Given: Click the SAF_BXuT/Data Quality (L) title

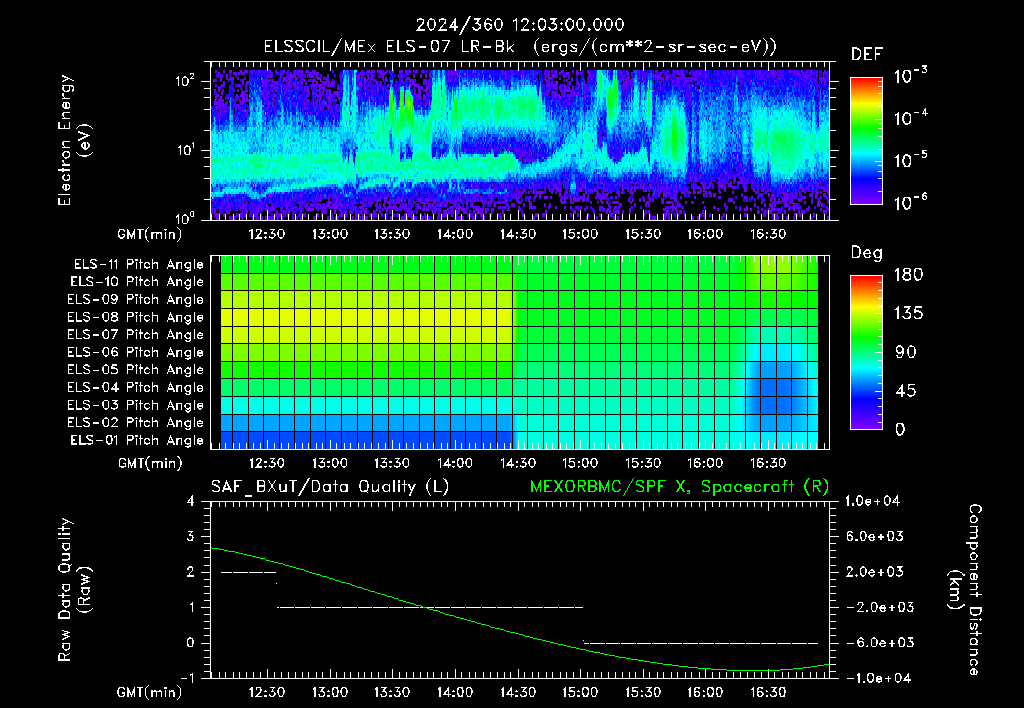Looking at the screenshot, I should 330,487.
